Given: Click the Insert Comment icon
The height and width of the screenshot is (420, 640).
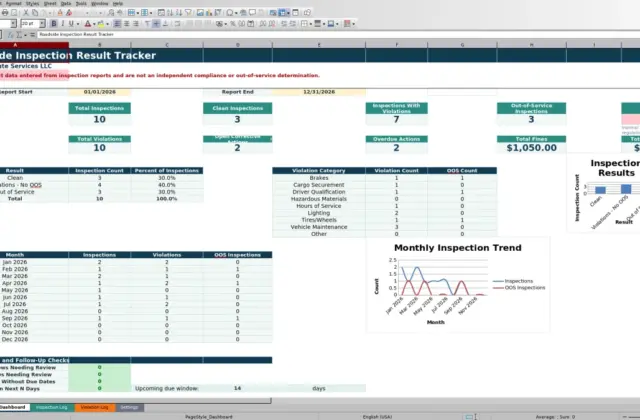Looking at the screenshot, I should click(252, 13).
